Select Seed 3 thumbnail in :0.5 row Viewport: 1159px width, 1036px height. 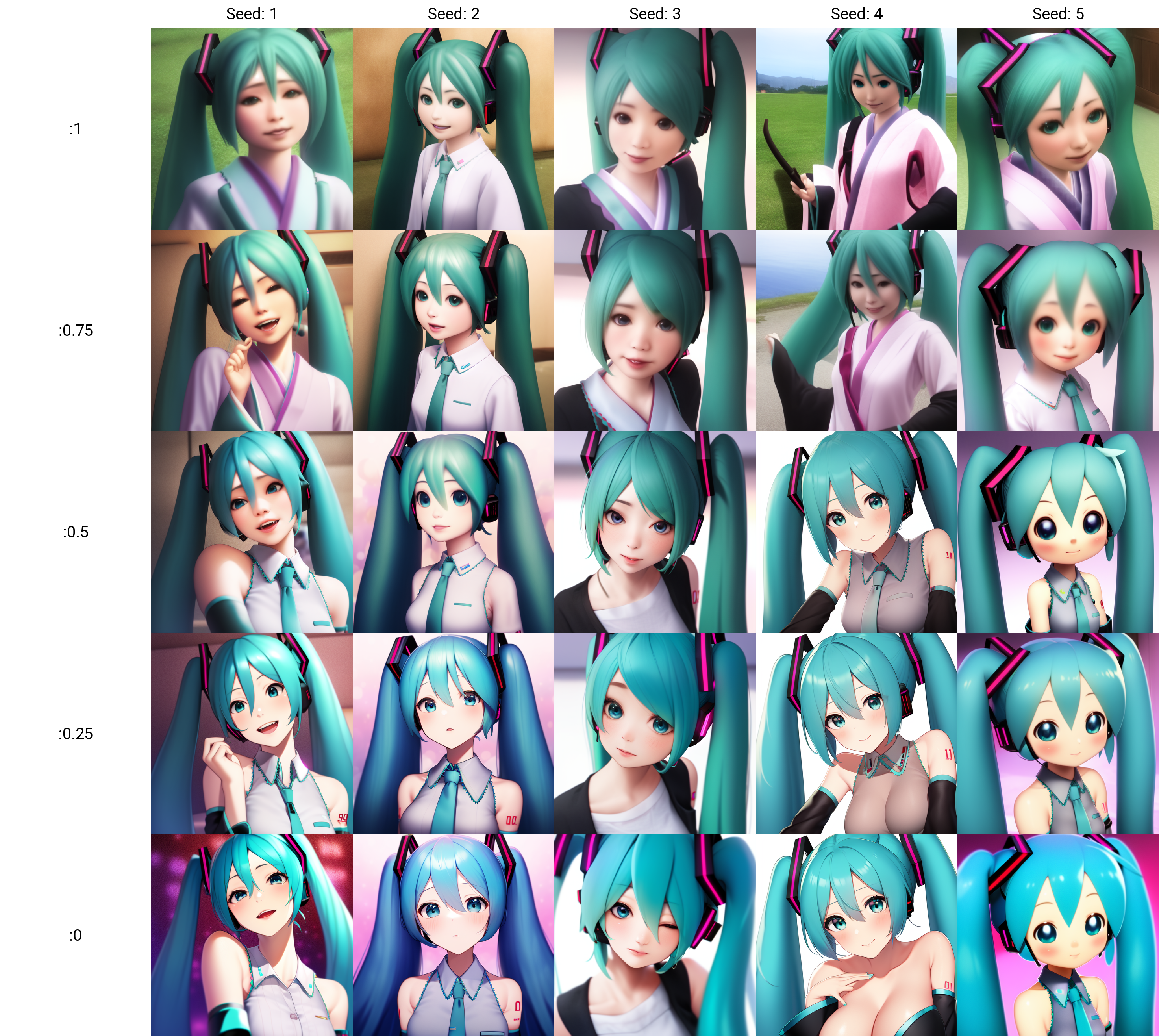pyautogui.click(x=655, y=532)
